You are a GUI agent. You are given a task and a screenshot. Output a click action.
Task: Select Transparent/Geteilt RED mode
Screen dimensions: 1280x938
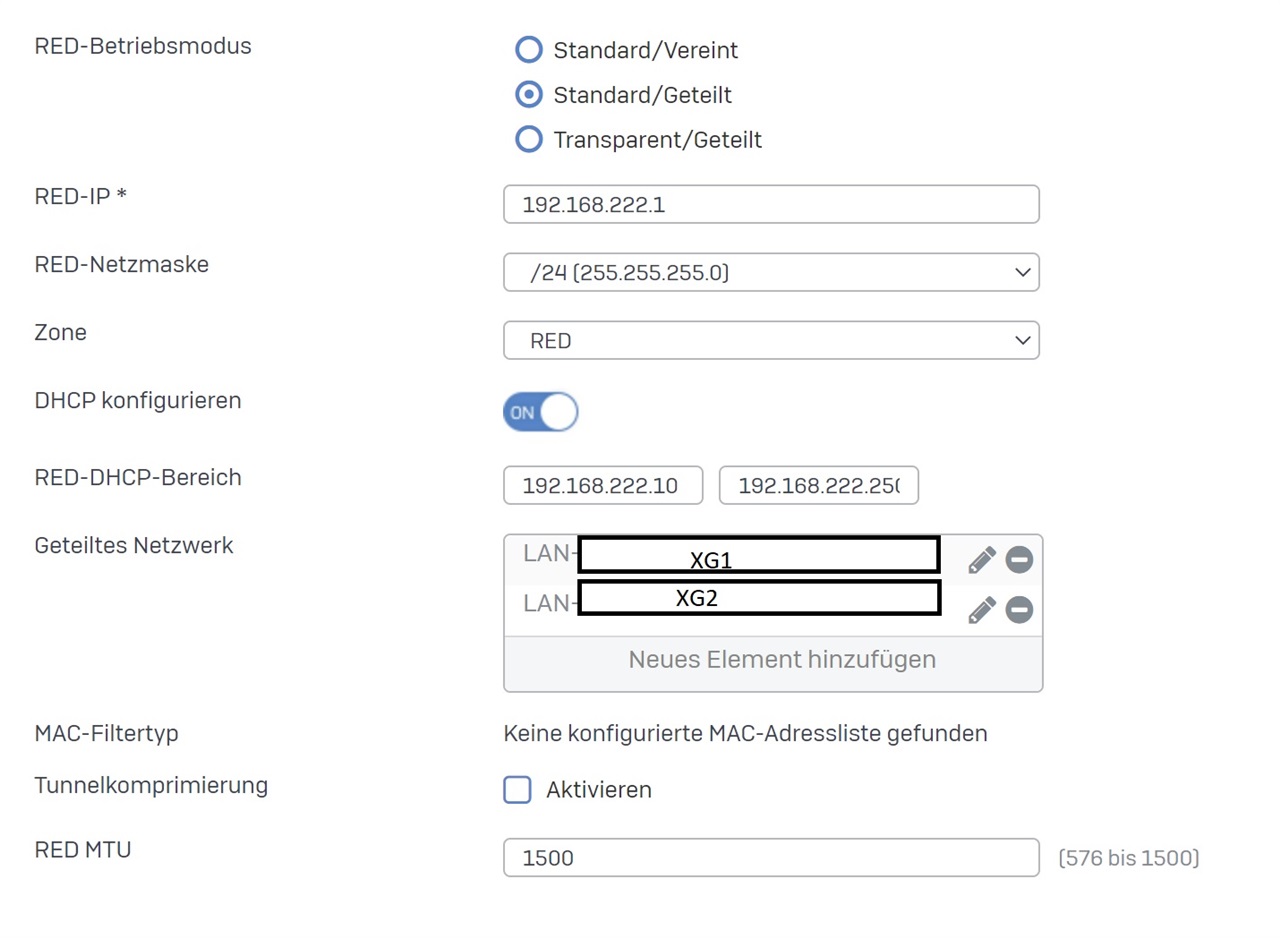pyautogui.click(x=527, y=140)
